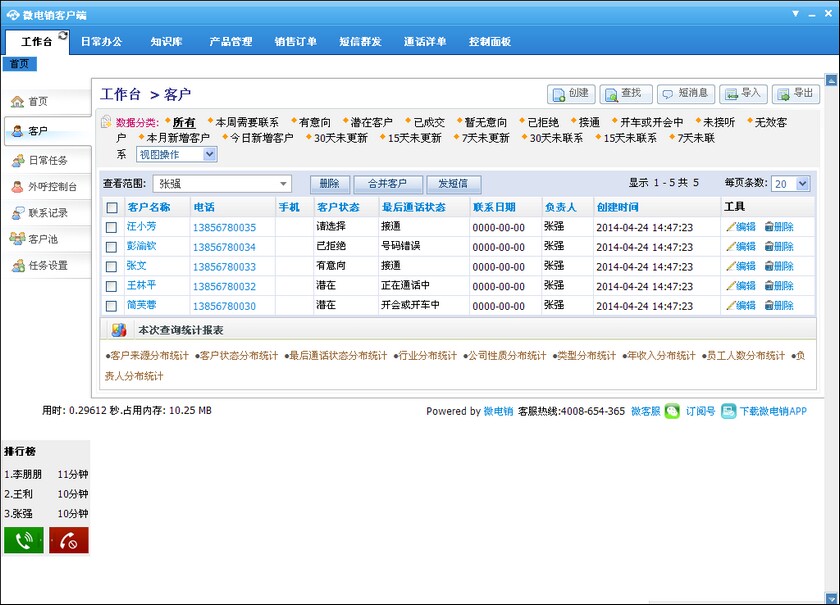Check the box for 张文 row

[111, 266]
